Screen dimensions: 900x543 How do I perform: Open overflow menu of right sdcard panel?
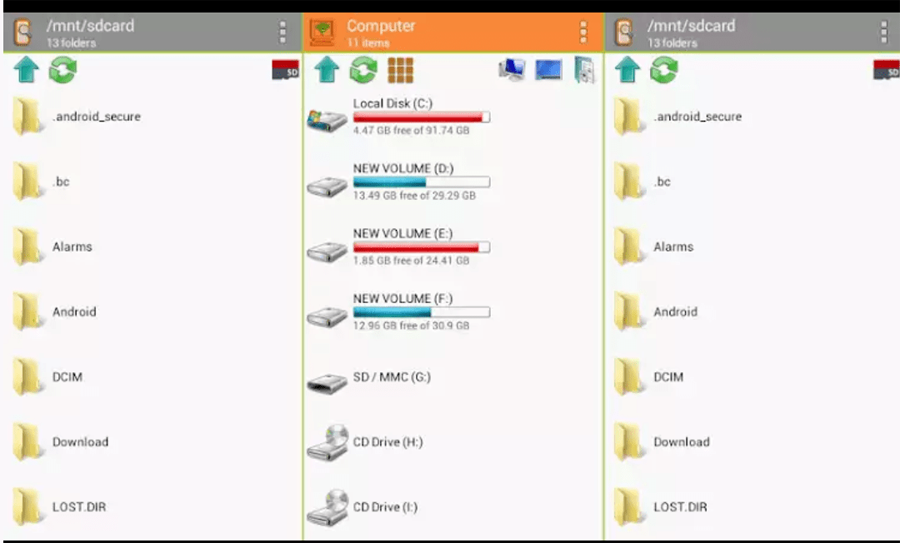(884, 32)
